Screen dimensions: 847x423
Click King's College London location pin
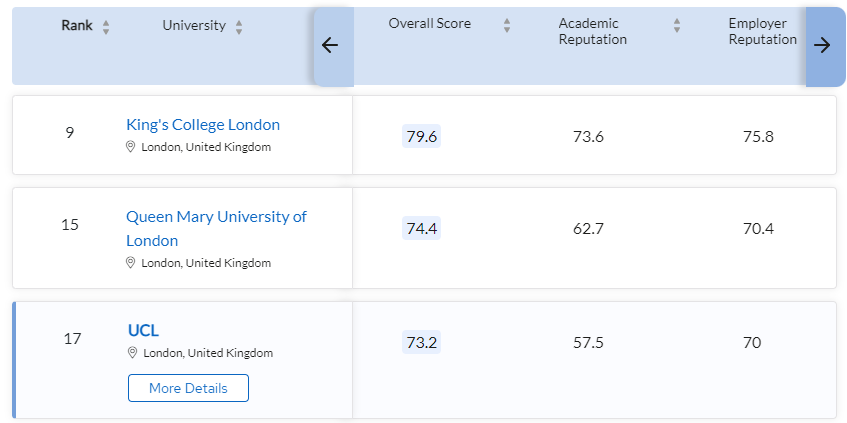[130, 147]
